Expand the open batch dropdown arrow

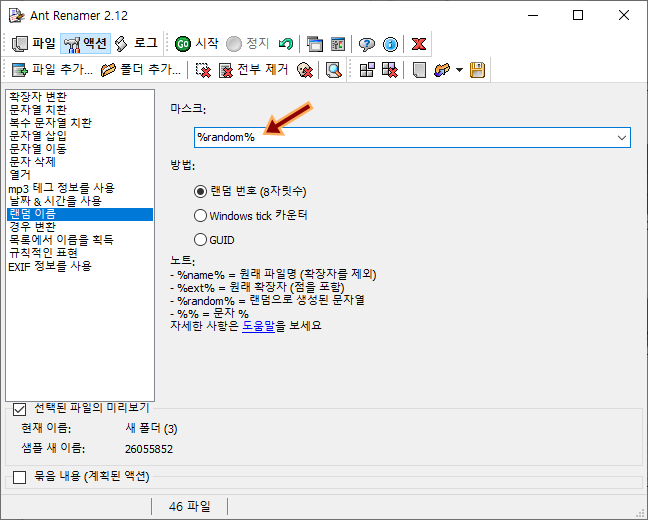tap(459, 70)
